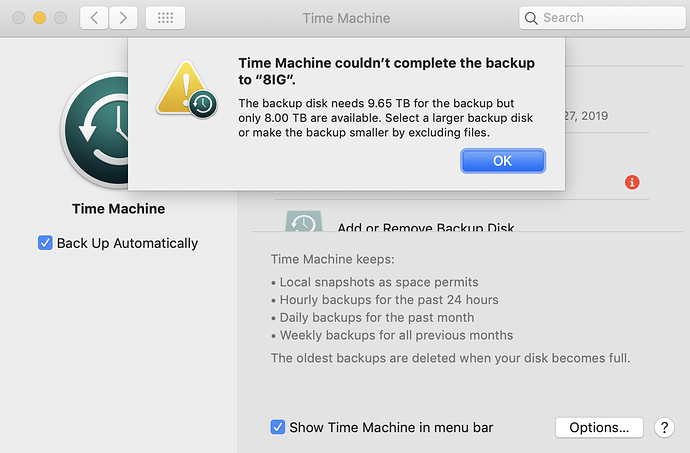
Task: Click 'Local snapshots as space permits' text
Action: coord(379,282)
